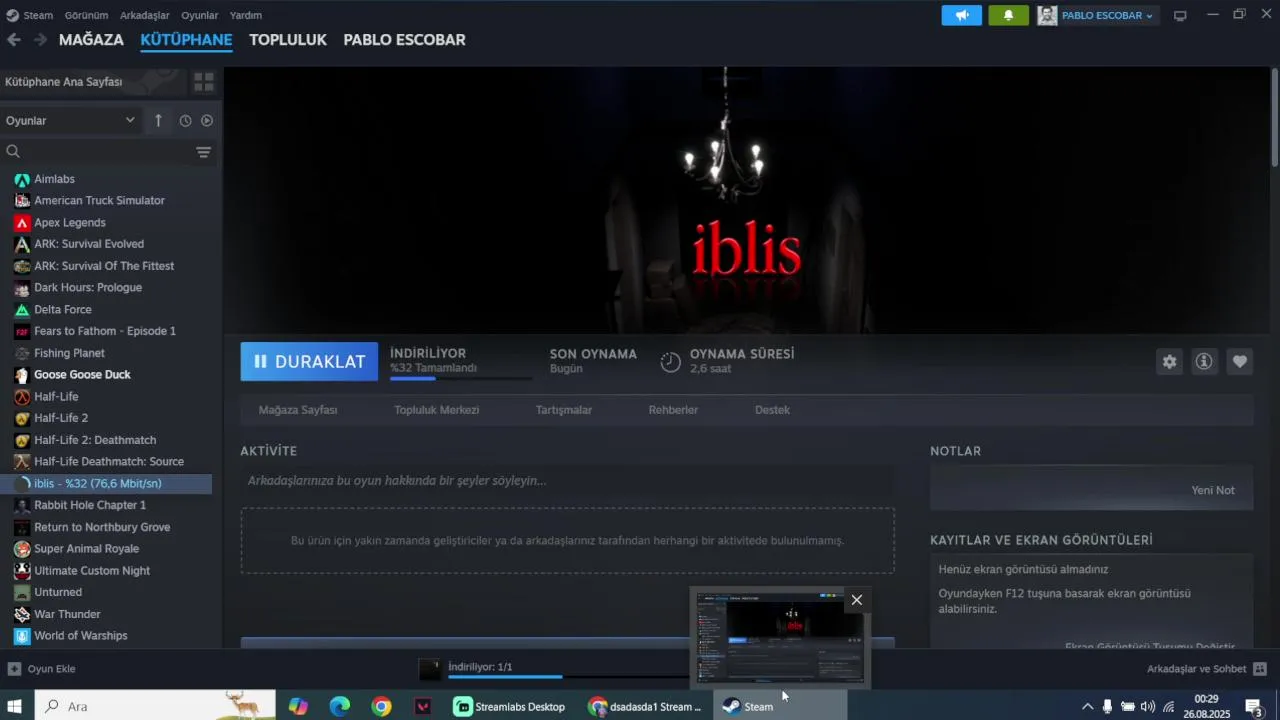Open Microsoft Edge taskbar icon
Viewport: 1280px width, 720px height.
tap(340, 707)
